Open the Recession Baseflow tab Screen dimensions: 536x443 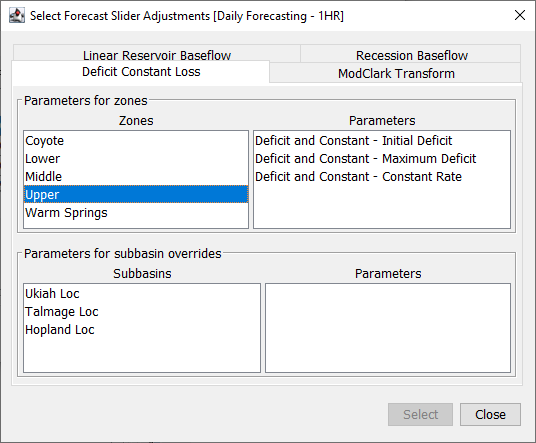tap(411, 55)
